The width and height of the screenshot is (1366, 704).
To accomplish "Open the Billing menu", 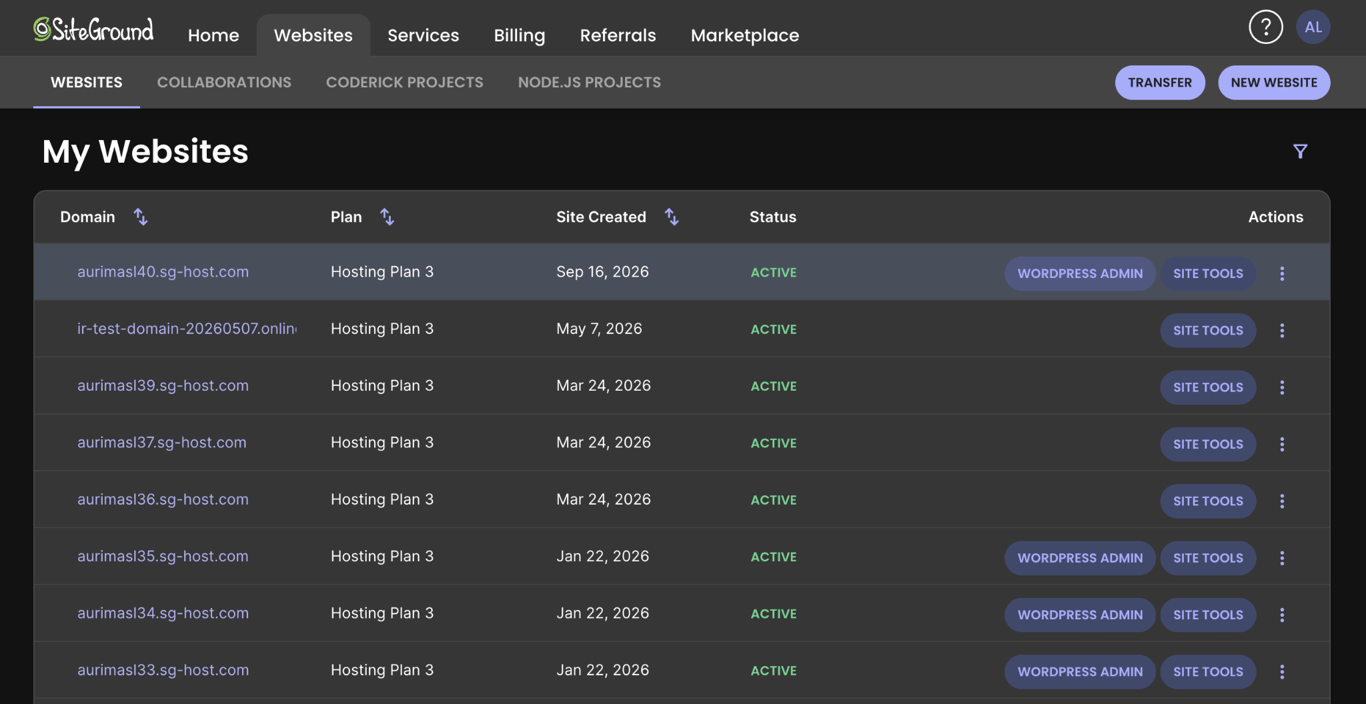I will (x=520, y=35).
